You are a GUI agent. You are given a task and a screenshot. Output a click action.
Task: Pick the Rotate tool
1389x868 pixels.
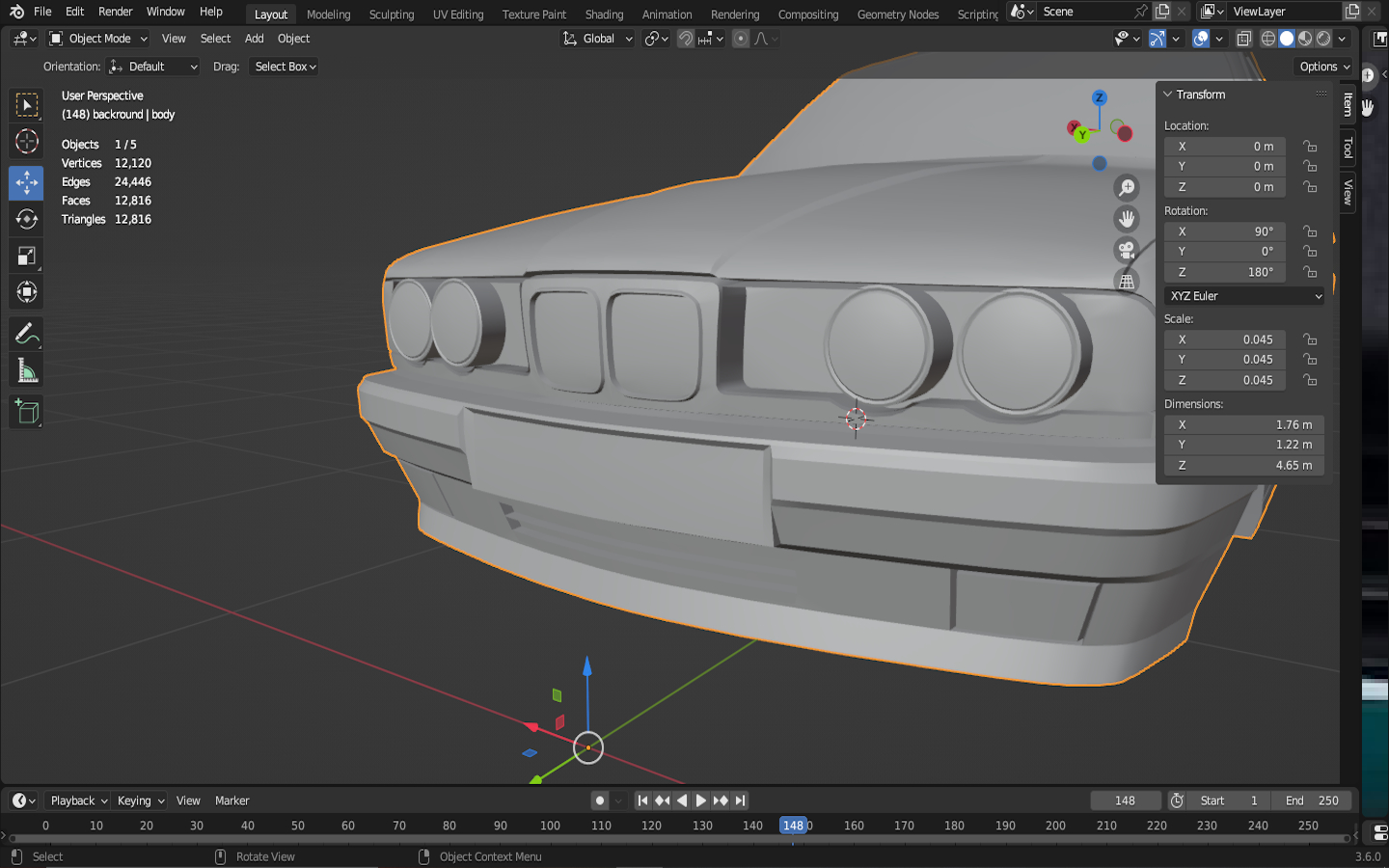point(27,219)
